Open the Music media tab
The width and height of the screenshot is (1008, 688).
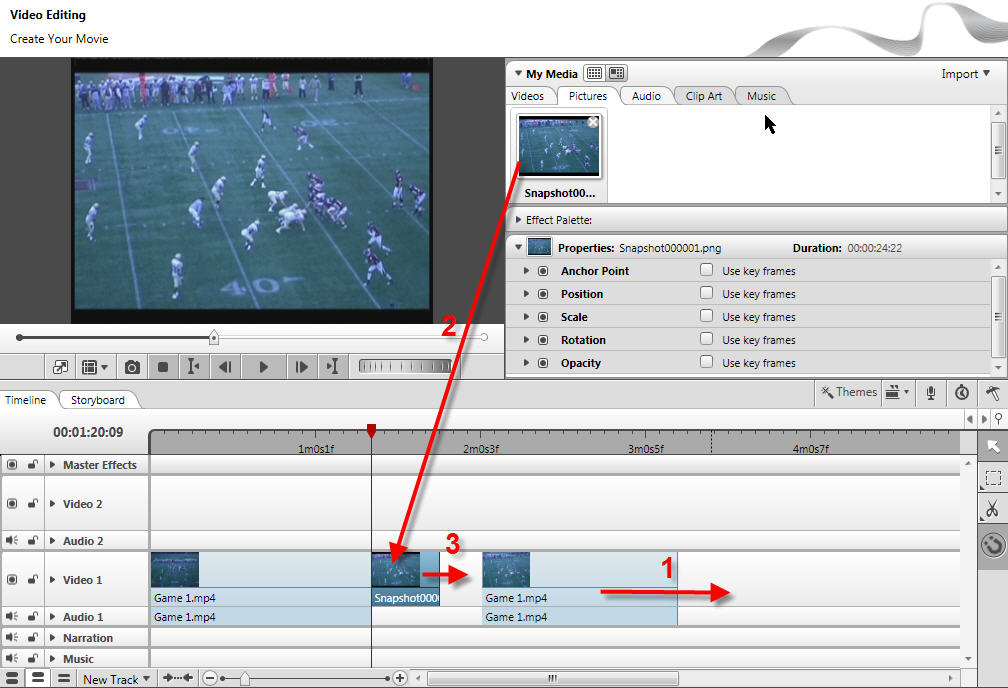(x=761, y=96)
